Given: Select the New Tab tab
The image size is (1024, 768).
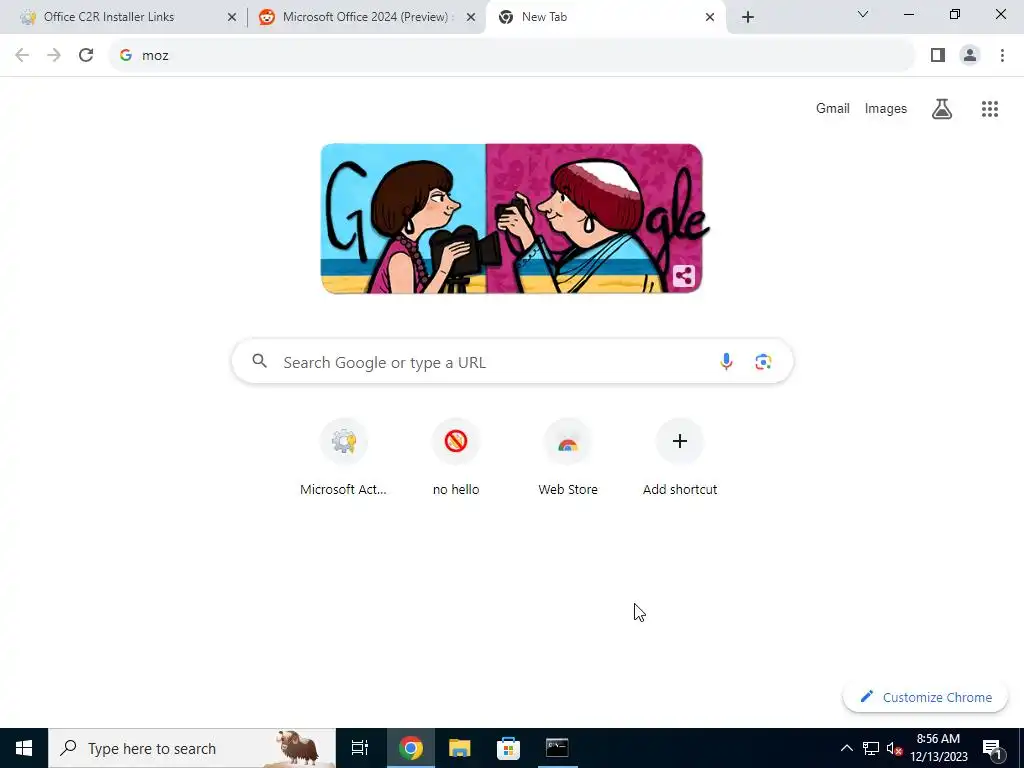Looking at the screenshot, I should pos(605,17).
